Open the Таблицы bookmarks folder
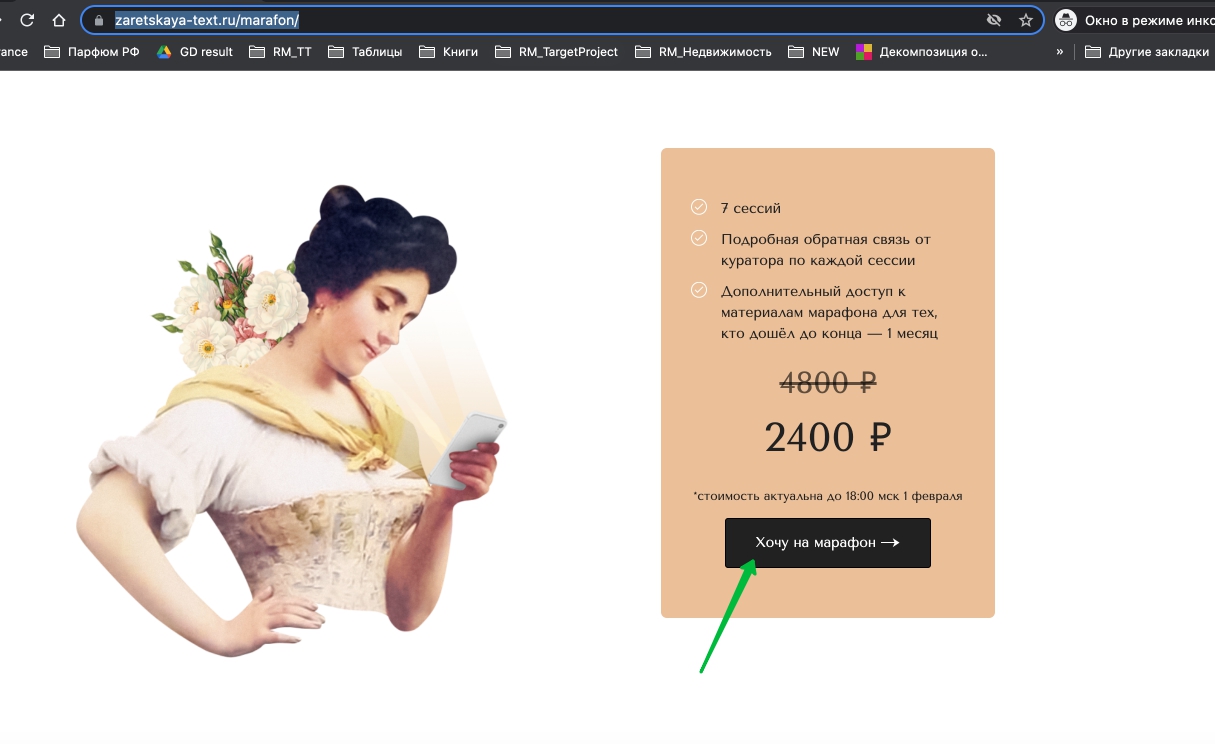This screenshot has width=1215, height=744. coord(365,52)
